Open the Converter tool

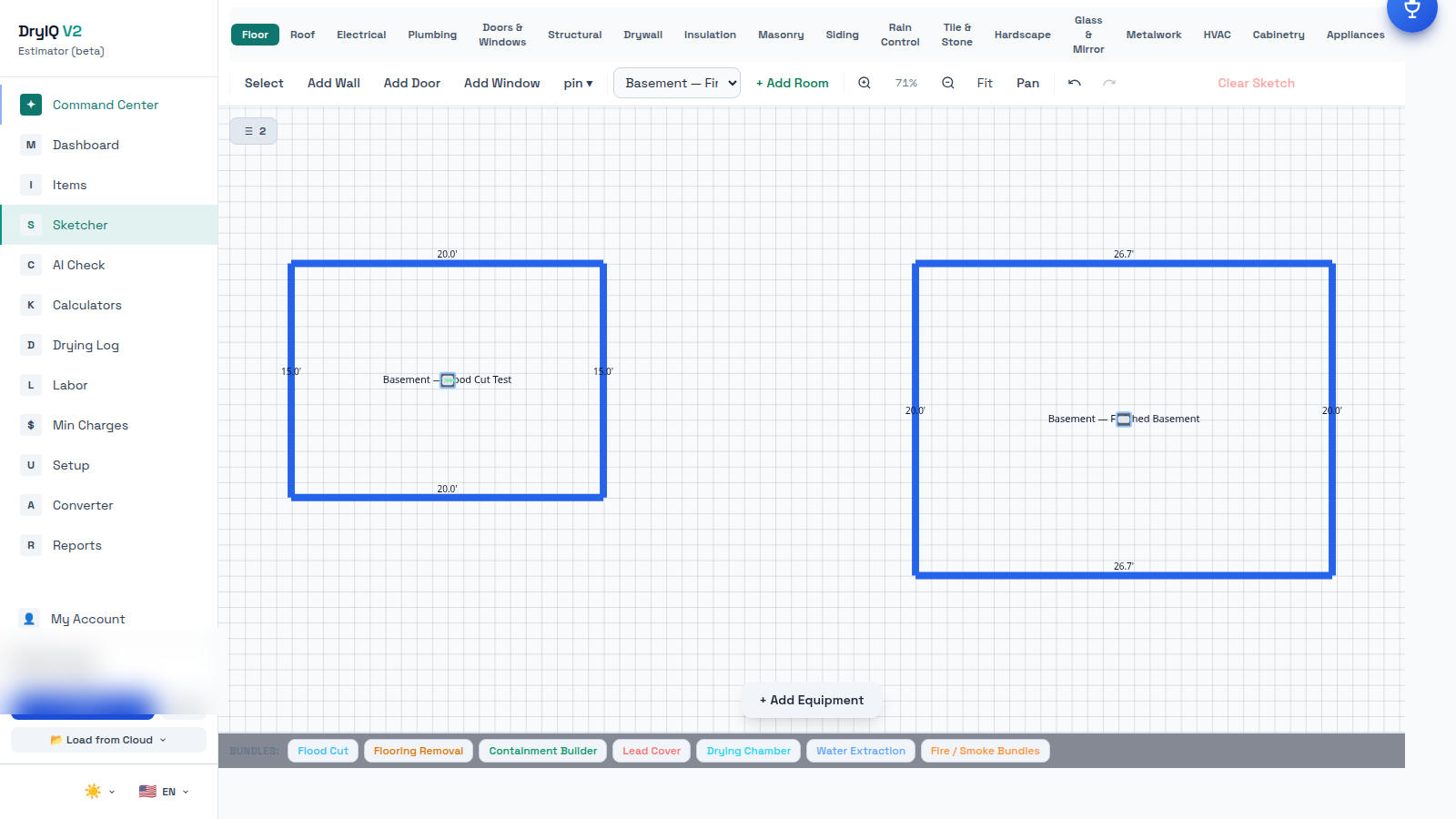click(x=109, y=505)
